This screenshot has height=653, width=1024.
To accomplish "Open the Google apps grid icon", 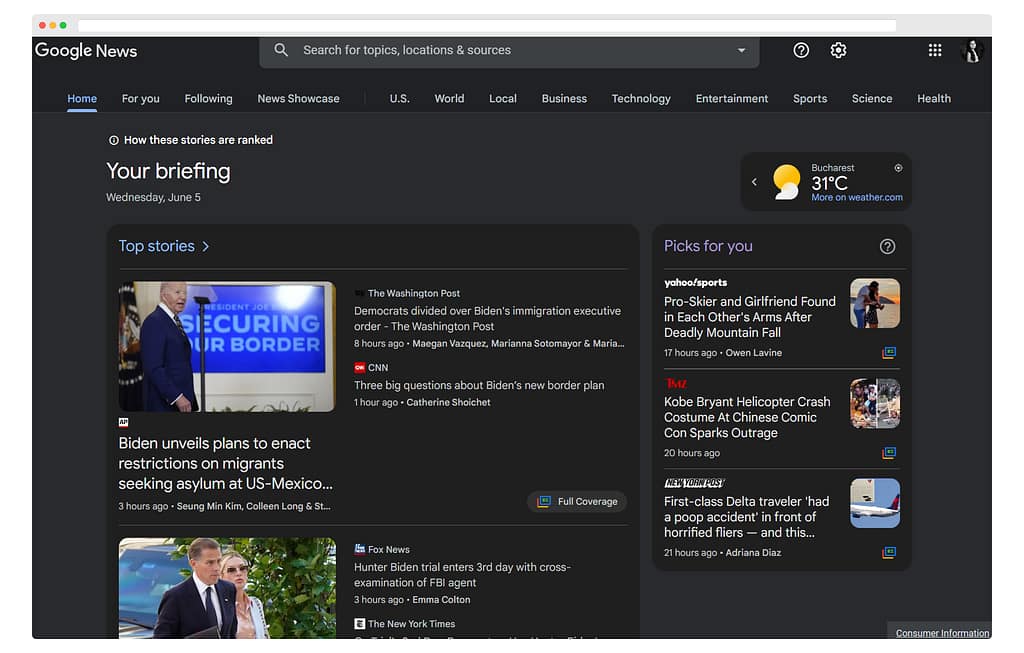I will (935, 50).
